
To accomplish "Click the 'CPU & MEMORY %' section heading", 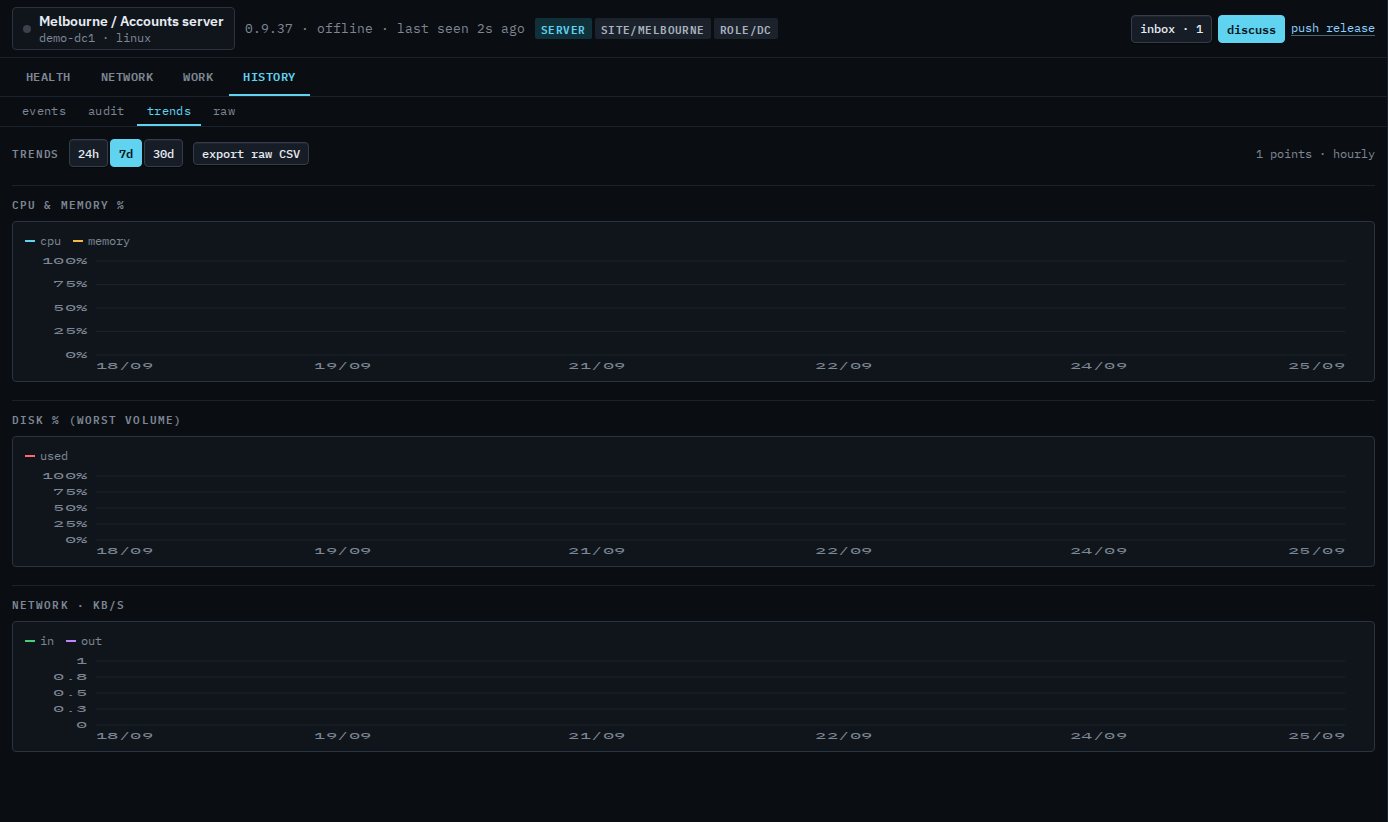I will (x=68, y=205).
